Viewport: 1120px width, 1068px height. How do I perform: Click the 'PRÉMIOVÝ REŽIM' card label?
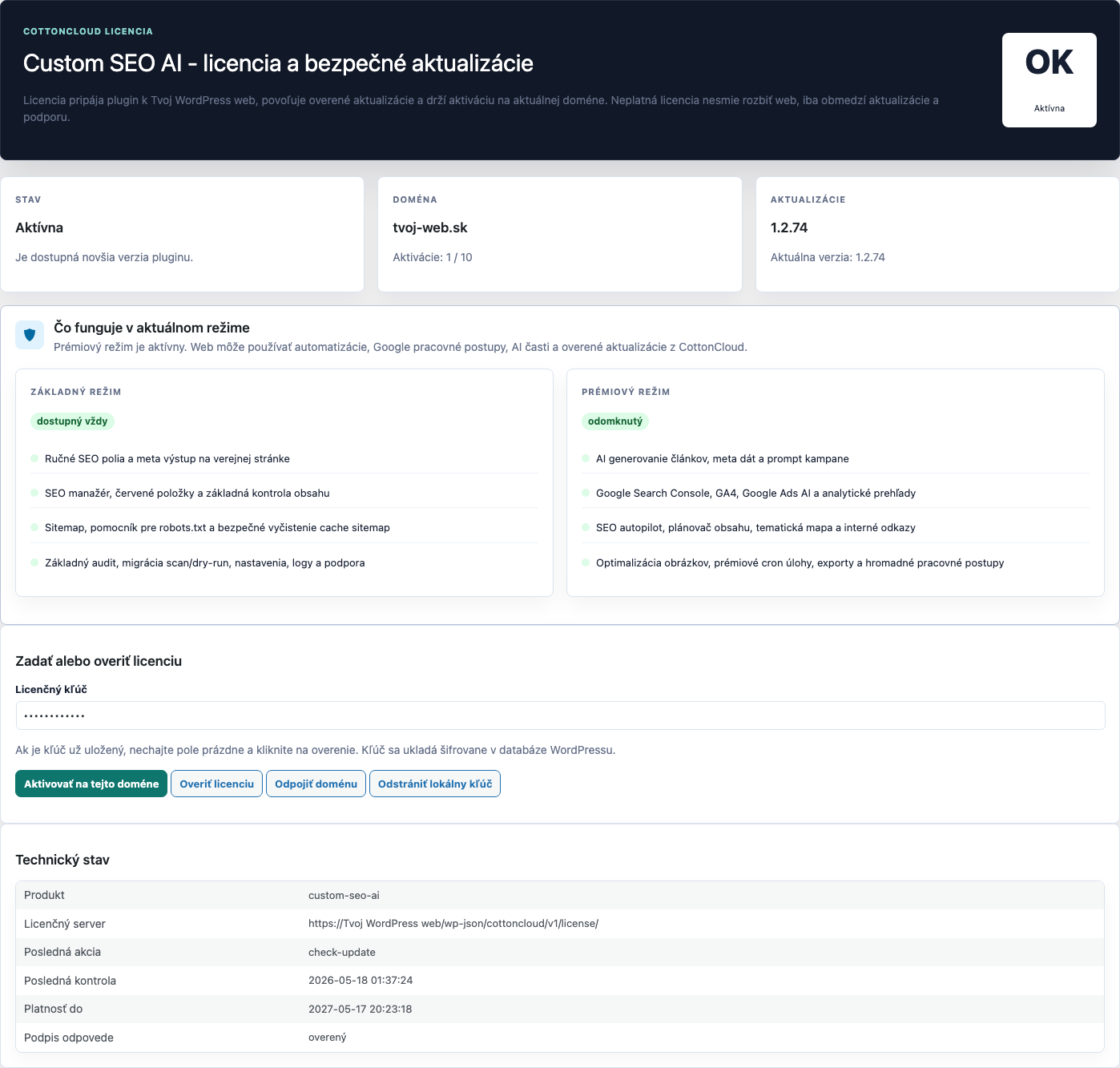click(626, 392)
